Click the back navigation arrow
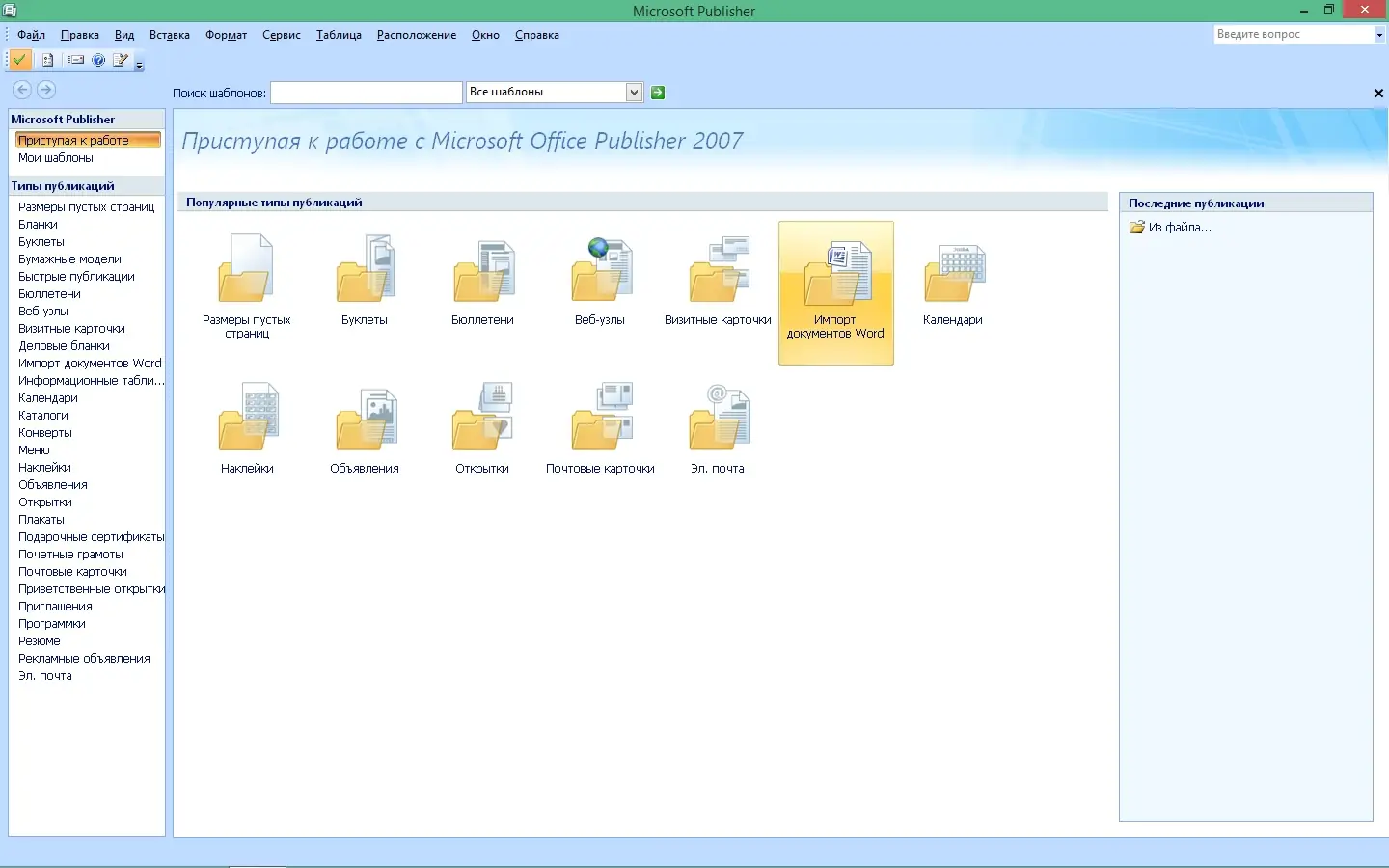Image resolution: width=1389 pixels, height=868 pixels. 21,90
